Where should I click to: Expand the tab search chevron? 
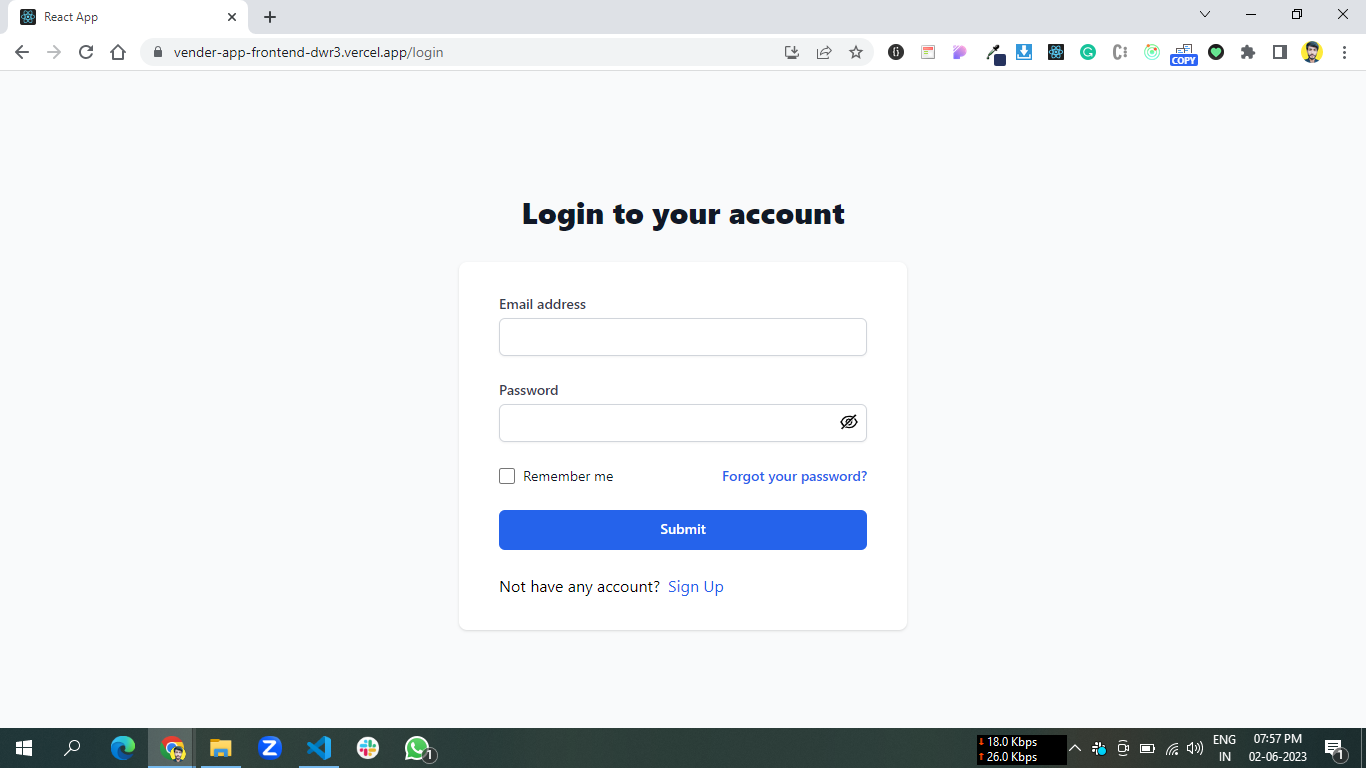pyautogui.click(x=1205, y=15)
